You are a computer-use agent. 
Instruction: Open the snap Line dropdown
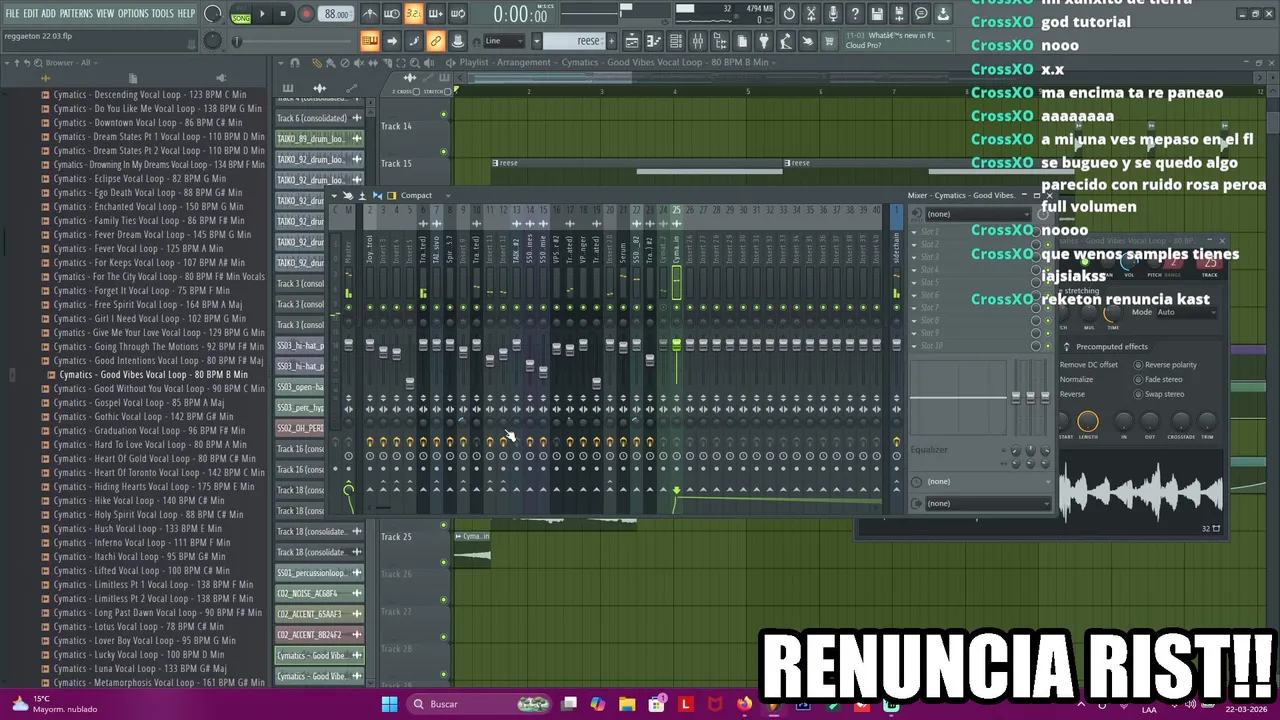pos(504,41)
